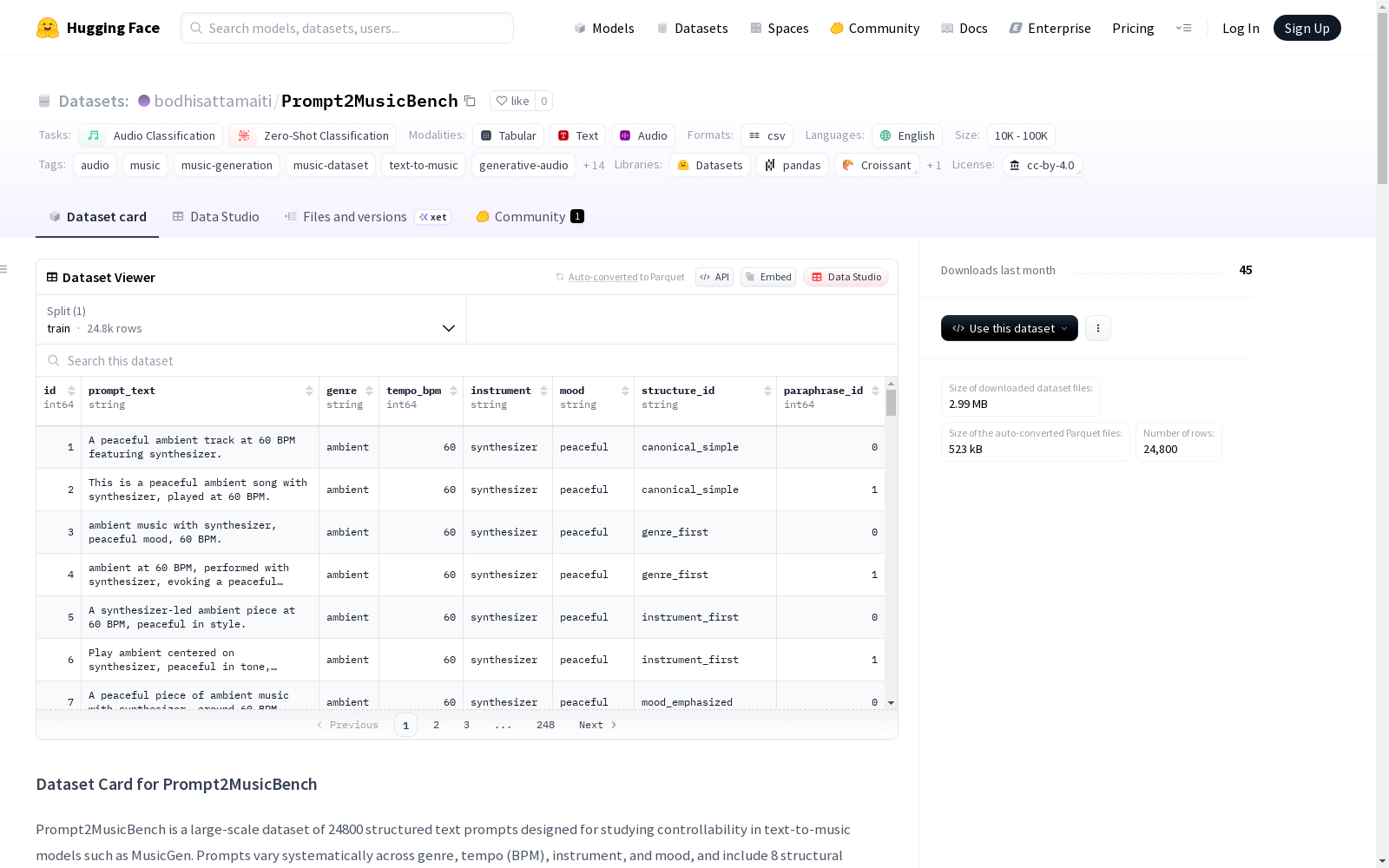
Task: Click the Audio Classification task tag
Action: pyautogui.click(x=151, y=135)
